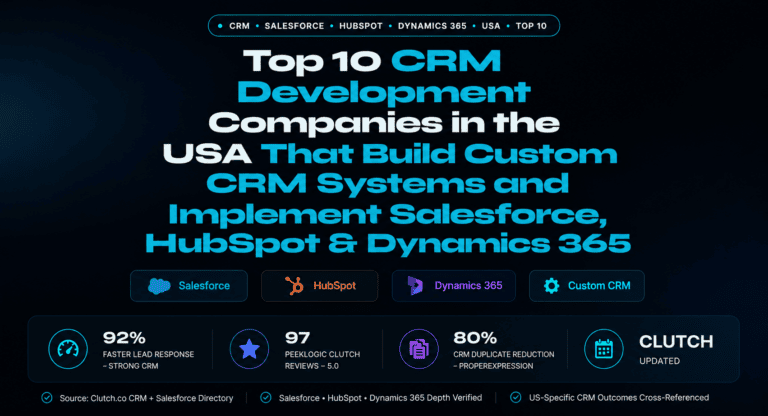768x416 pixels.
Task: Click the 92% statistic value
Action: [124, 338]
